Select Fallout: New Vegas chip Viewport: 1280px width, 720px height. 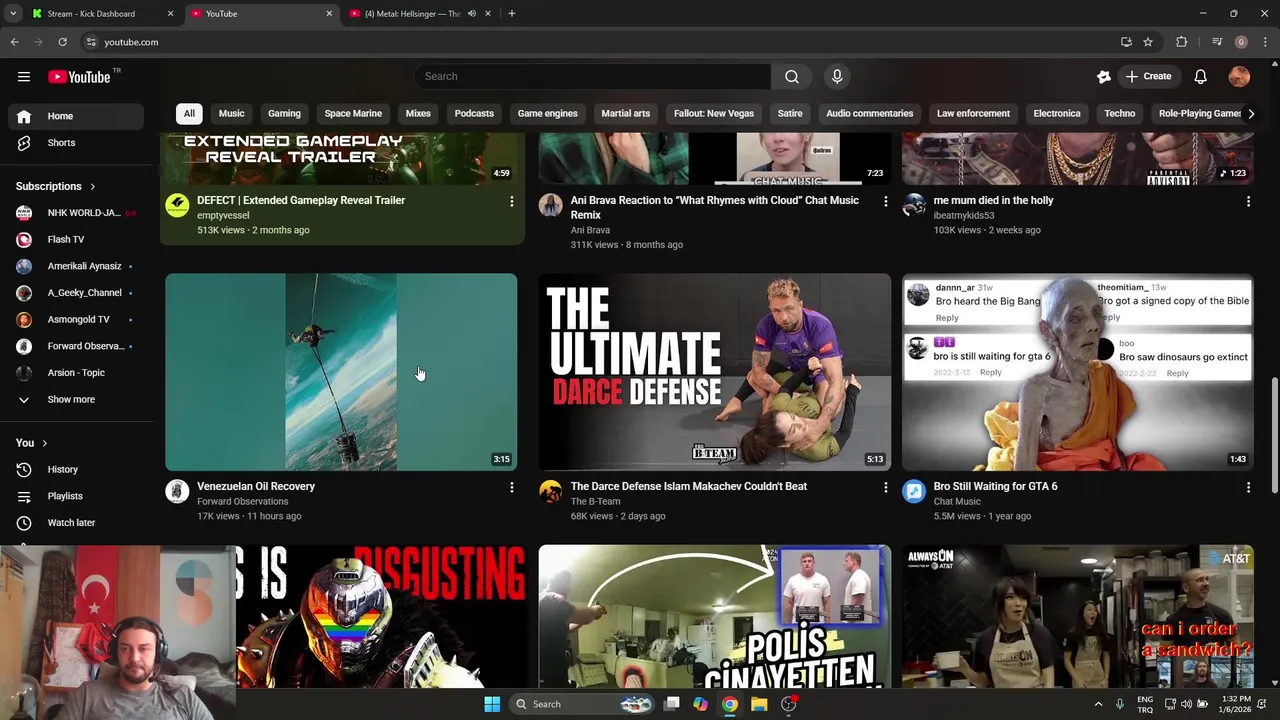[x=714, y=114]
